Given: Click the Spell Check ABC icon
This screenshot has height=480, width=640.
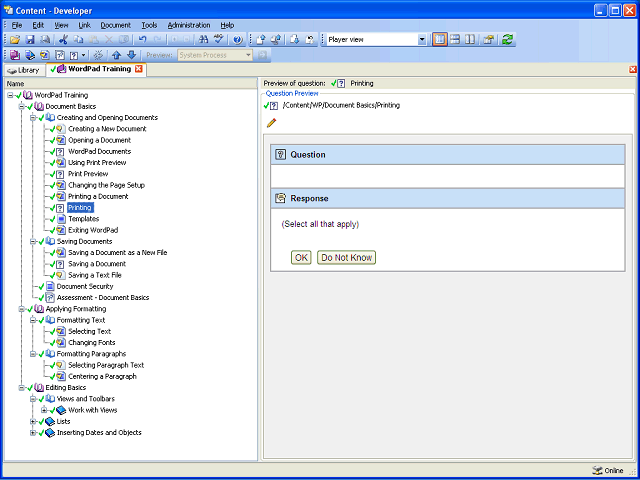Looking at the screenshot, I should (x=219, y=40).
